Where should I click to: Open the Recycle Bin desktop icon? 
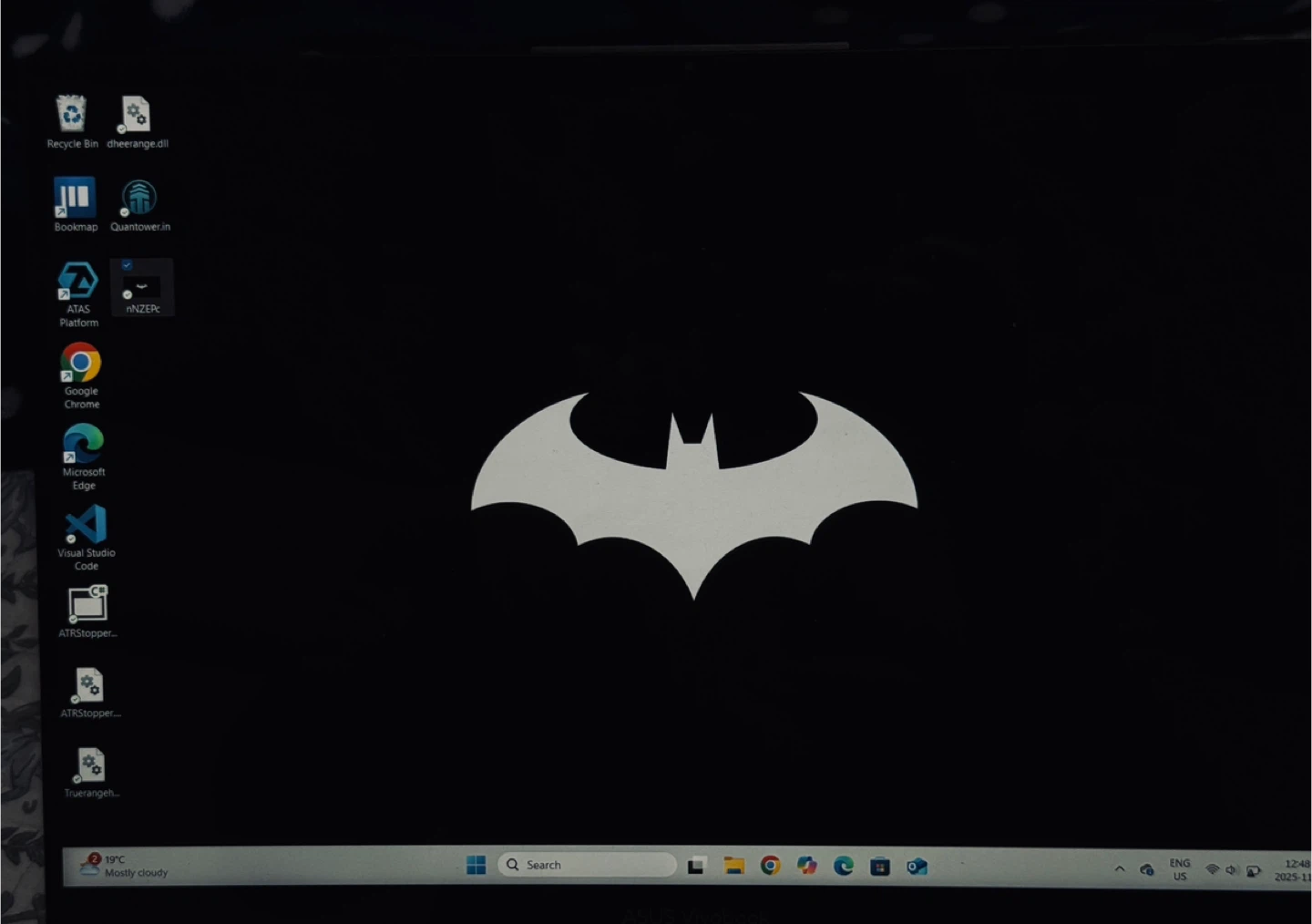72,114
